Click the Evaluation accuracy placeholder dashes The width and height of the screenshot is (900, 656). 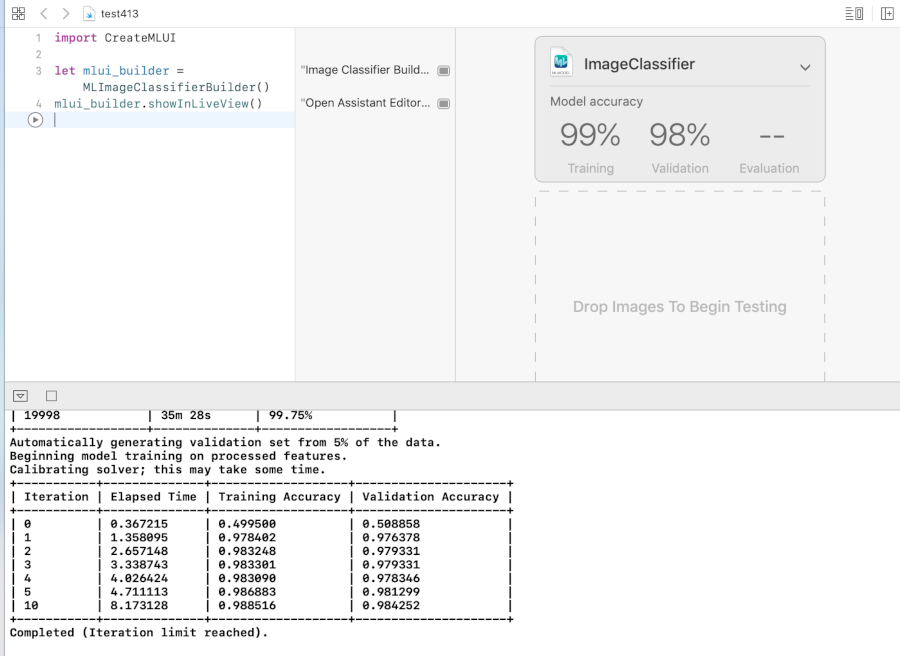[771, 137]
